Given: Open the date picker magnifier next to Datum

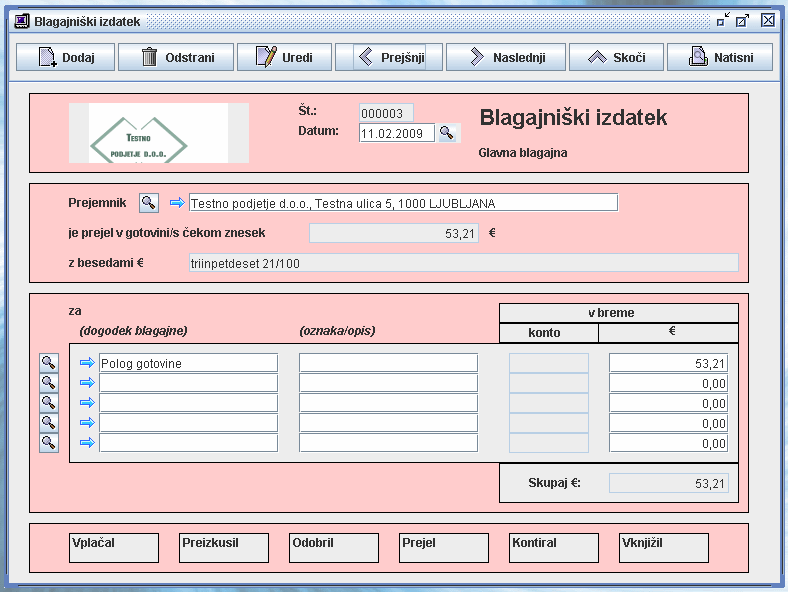Looking at the screenshot, I should 447,133.
